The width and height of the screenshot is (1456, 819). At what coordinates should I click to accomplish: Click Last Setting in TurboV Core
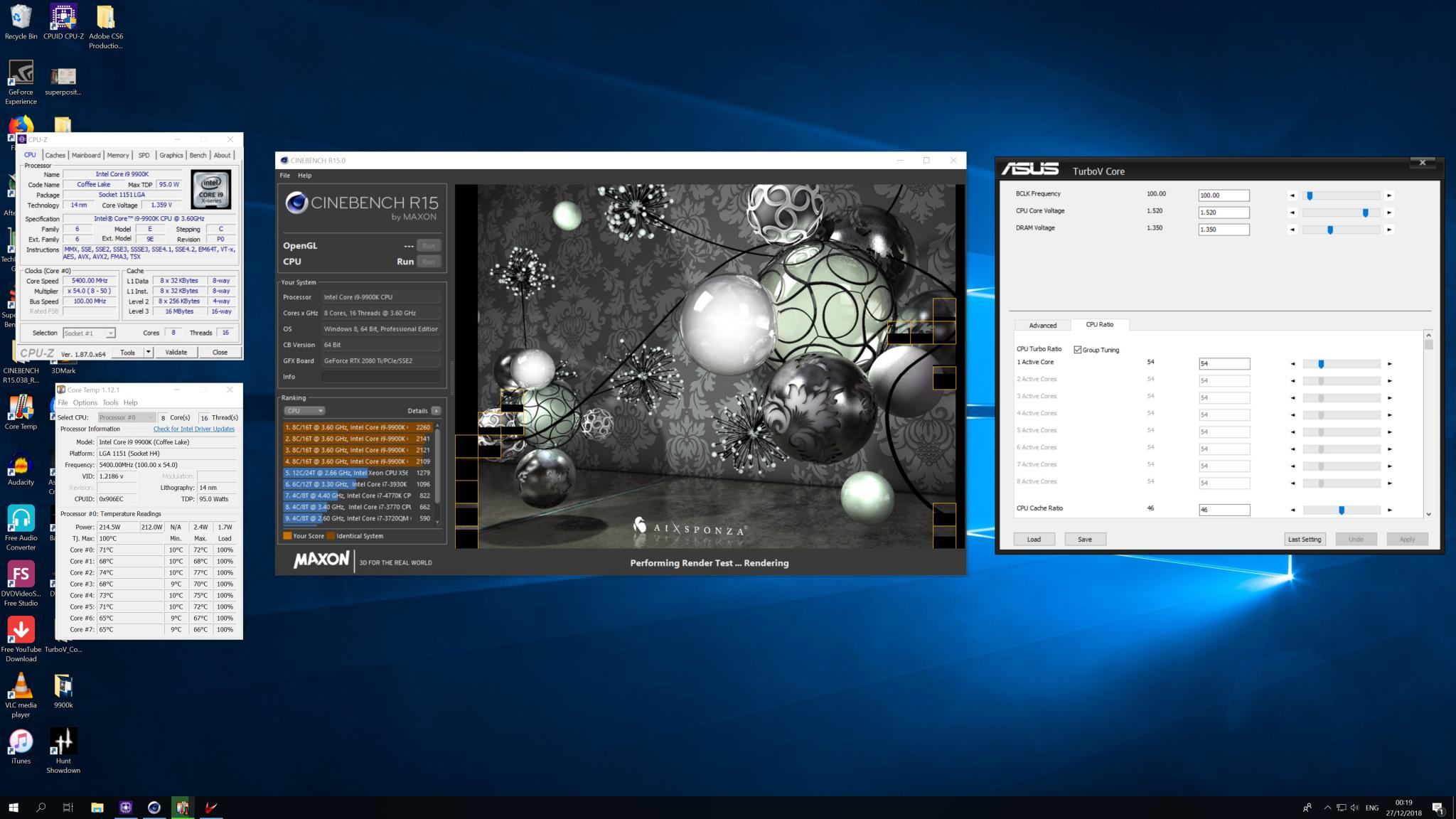tap(1305, 539)
